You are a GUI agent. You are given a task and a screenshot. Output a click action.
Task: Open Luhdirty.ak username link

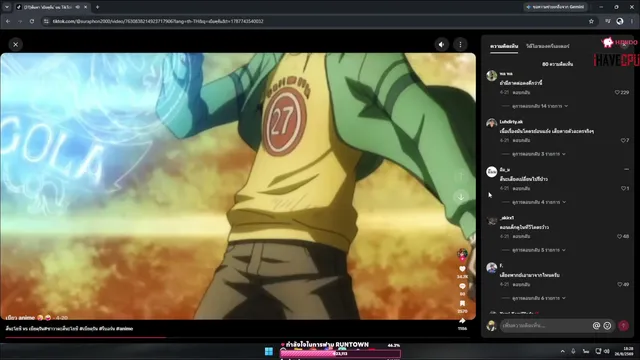tap(511, 122)
